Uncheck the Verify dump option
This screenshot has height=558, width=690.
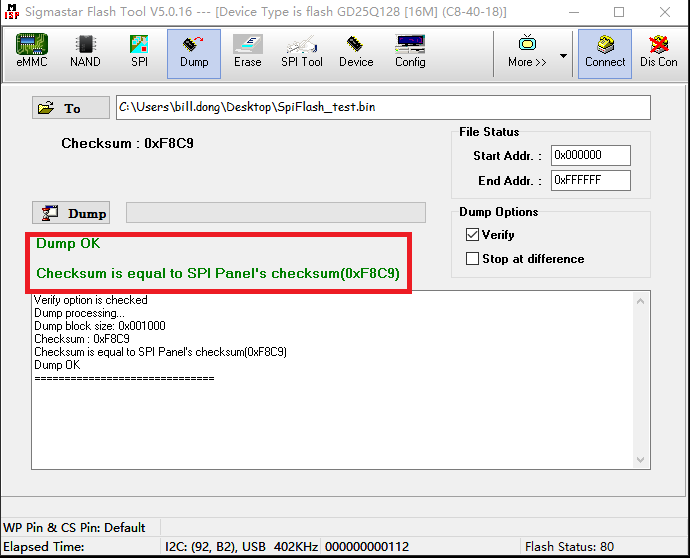coord(473,235)
